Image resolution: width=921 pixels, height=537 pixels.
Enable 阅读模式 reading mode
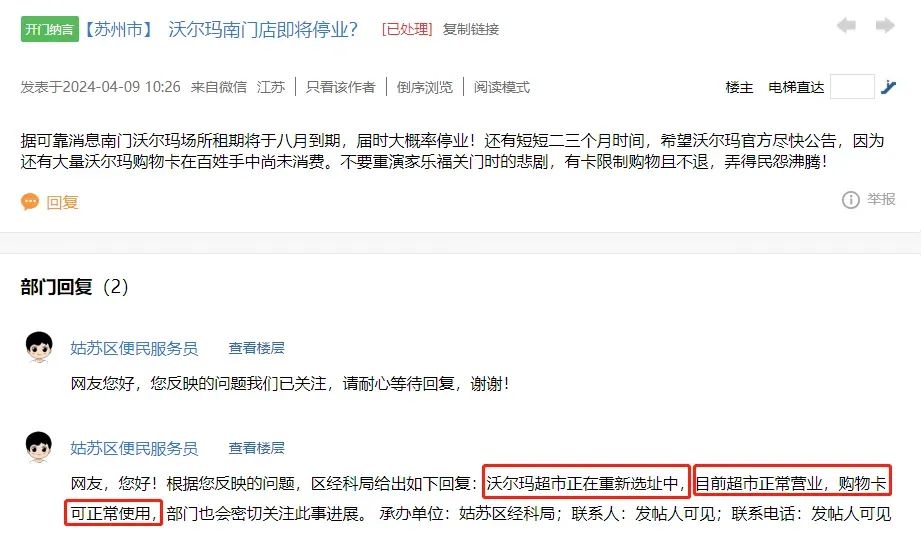pos(502,87)
